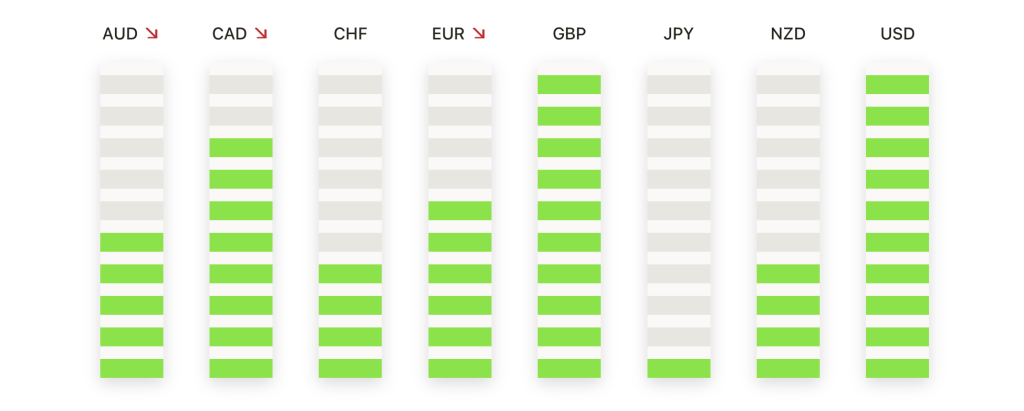This screenshot has height=411, width=1024.
Task: Click the red down arrow beside AUD
Action: click(x=152, y=33)
